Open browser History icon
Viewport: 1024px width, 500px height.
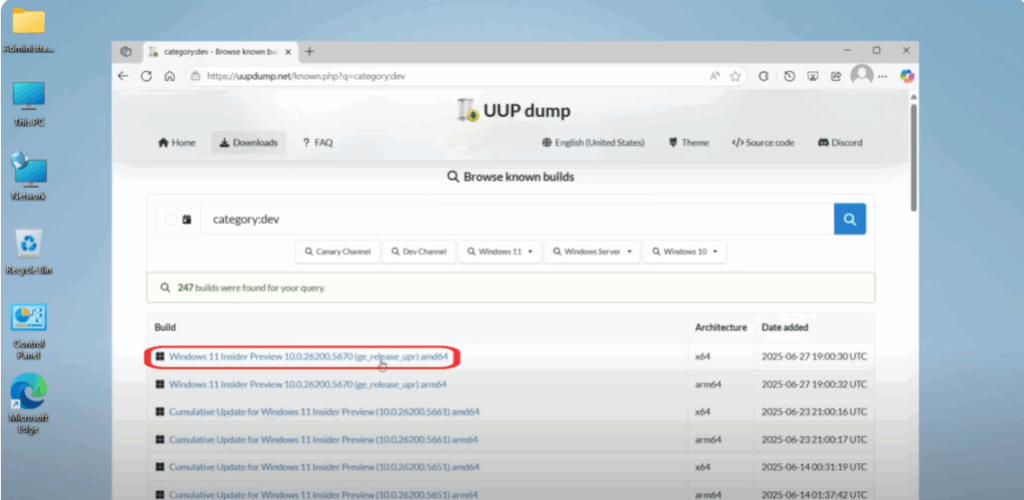(x=790, y=76)
